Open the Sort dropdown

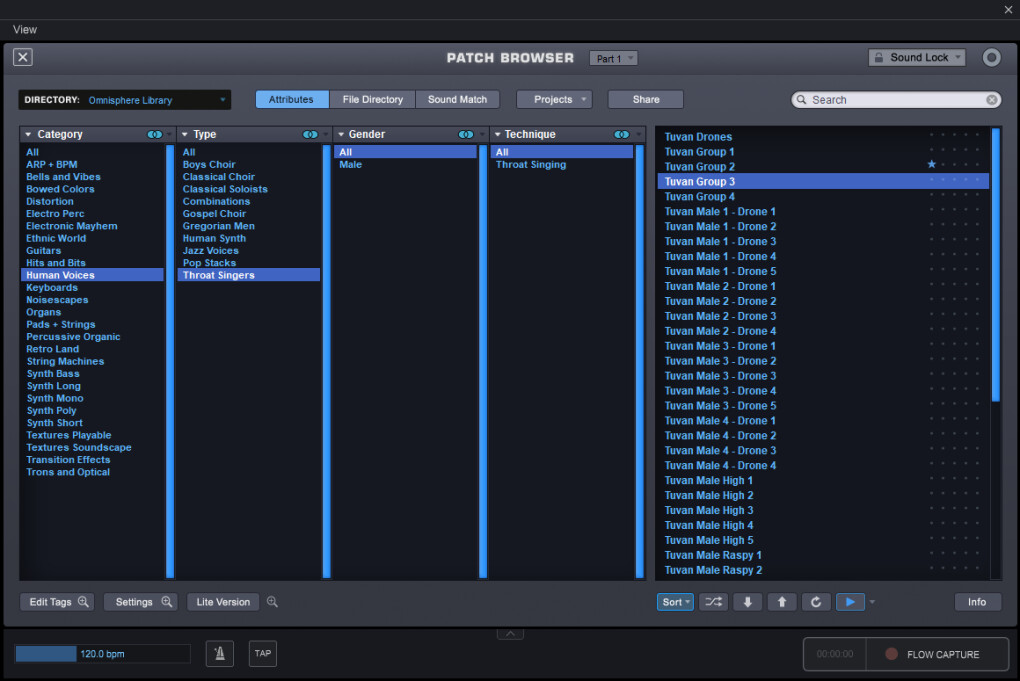pos(675,602)
